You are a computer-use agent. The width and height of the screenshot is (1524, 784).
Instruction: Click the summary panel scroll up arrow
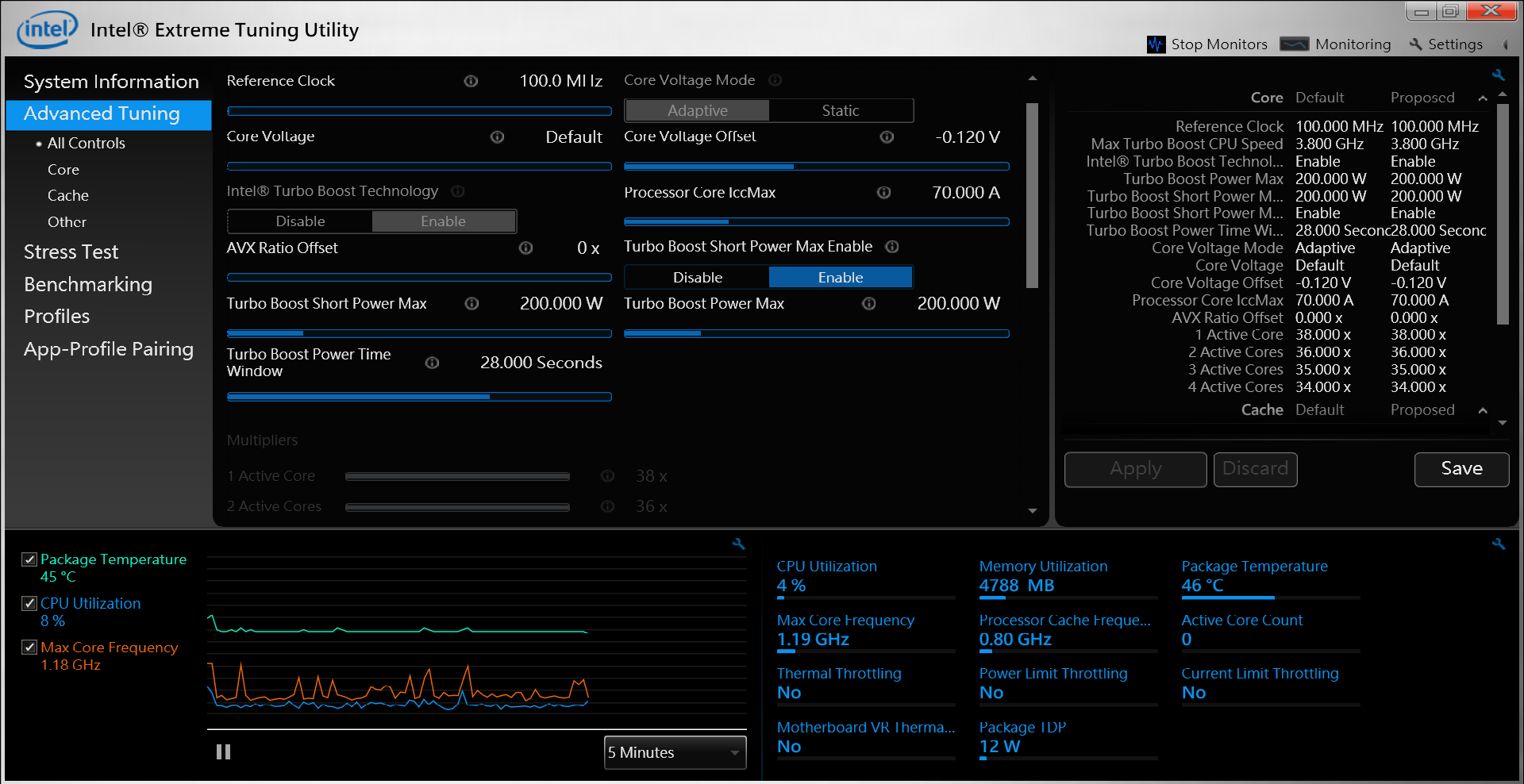(x=1503, y=94)
